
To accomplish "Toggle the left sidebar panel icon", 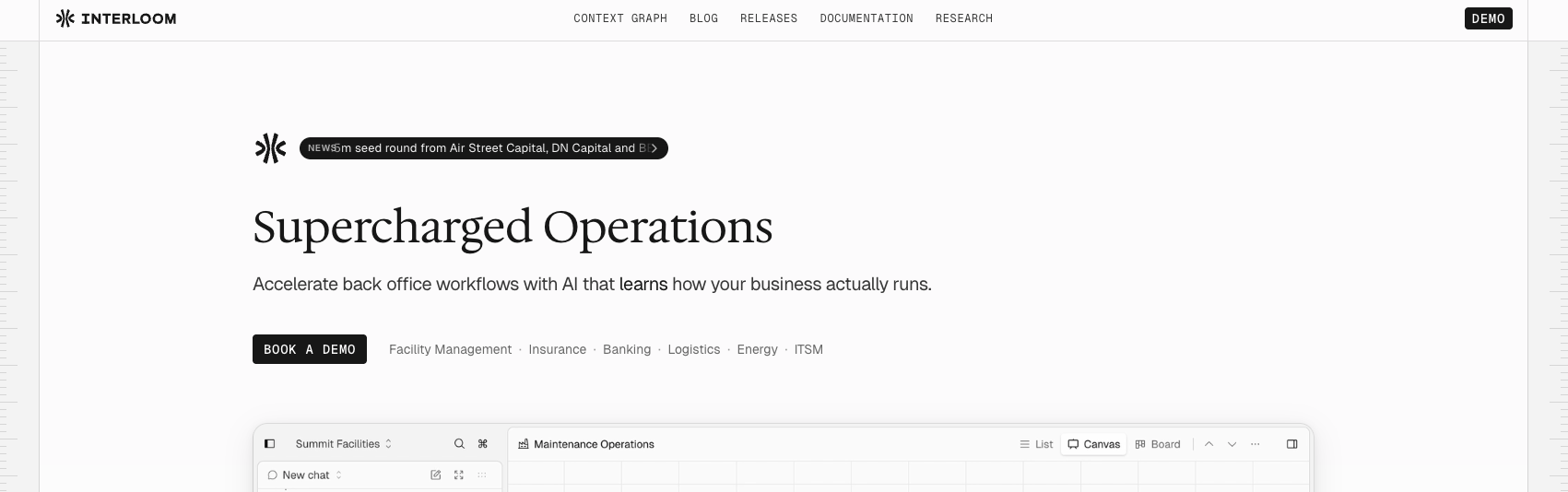I will point(270,444).
